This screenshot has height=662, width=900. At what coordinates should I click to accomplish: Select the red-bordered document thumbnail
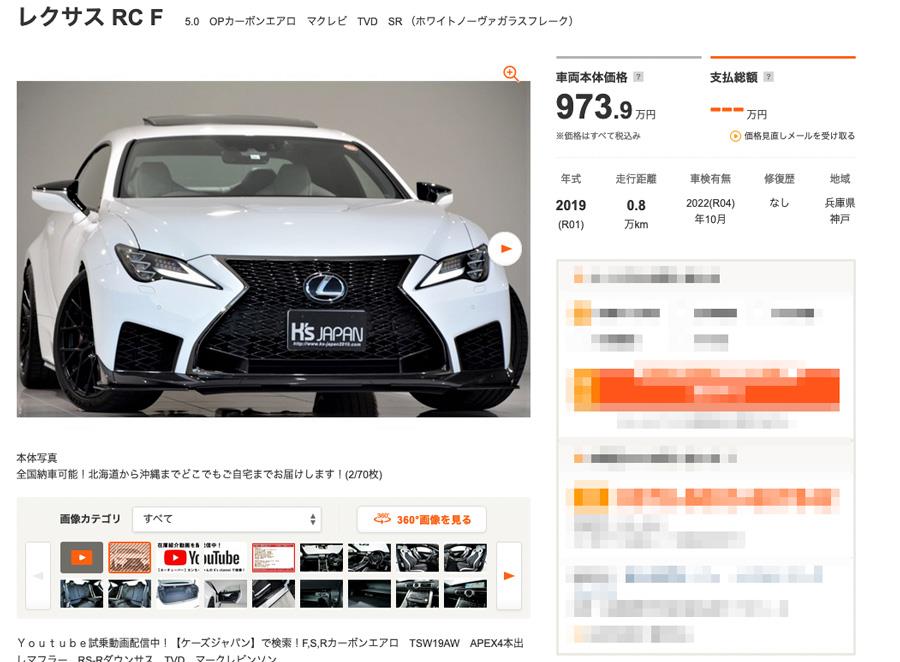[x=273, y=558]
